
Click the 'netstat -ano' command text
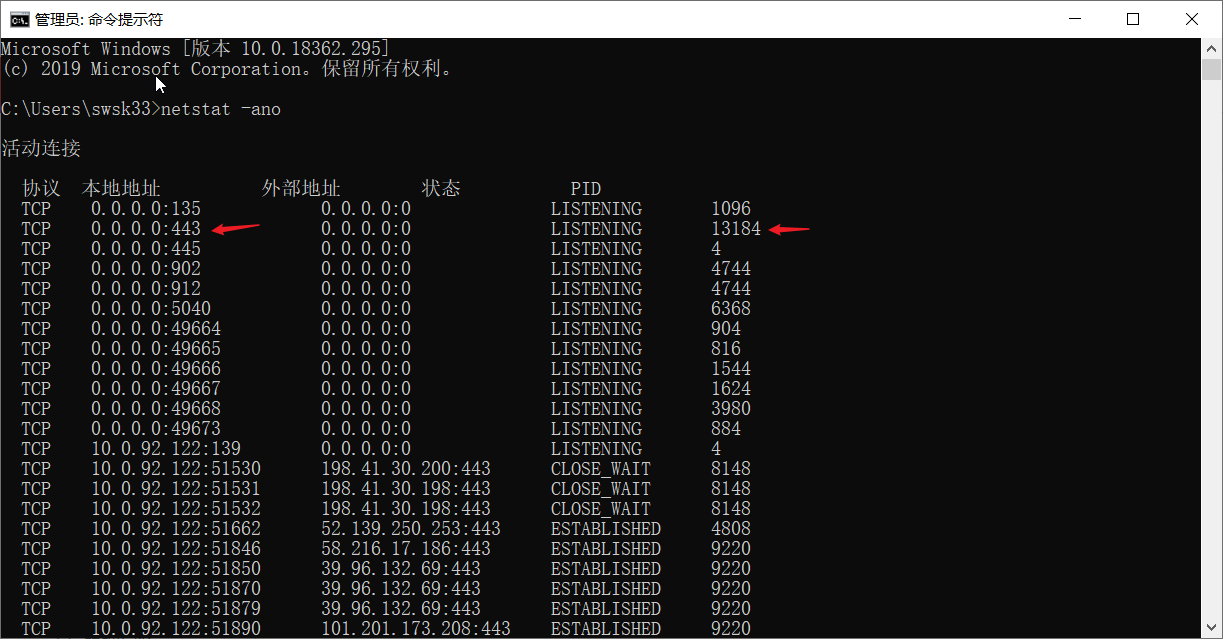coord(221,109)
